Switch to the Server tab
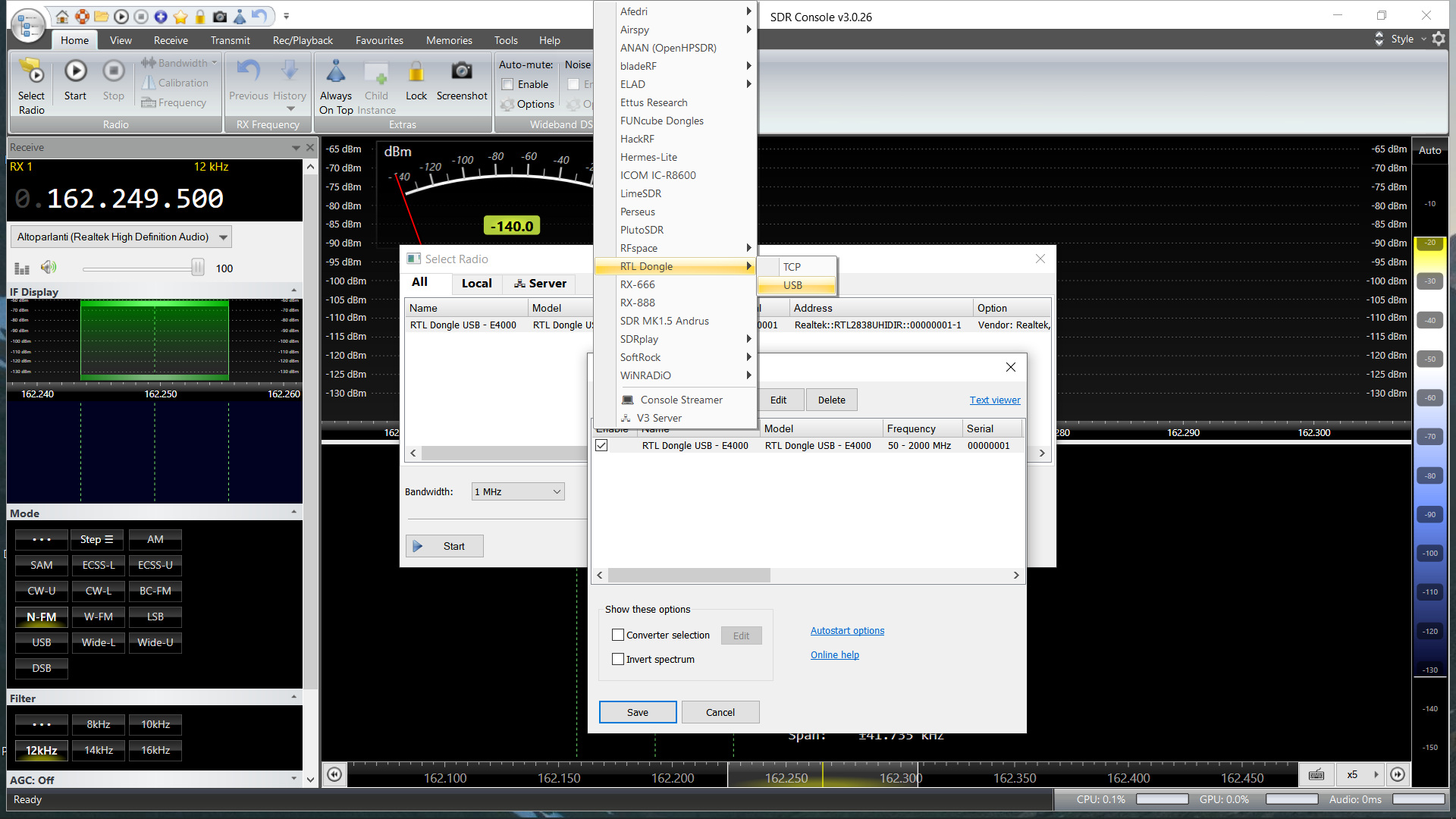Screen dimensions: 1456x819 point(540,284)
